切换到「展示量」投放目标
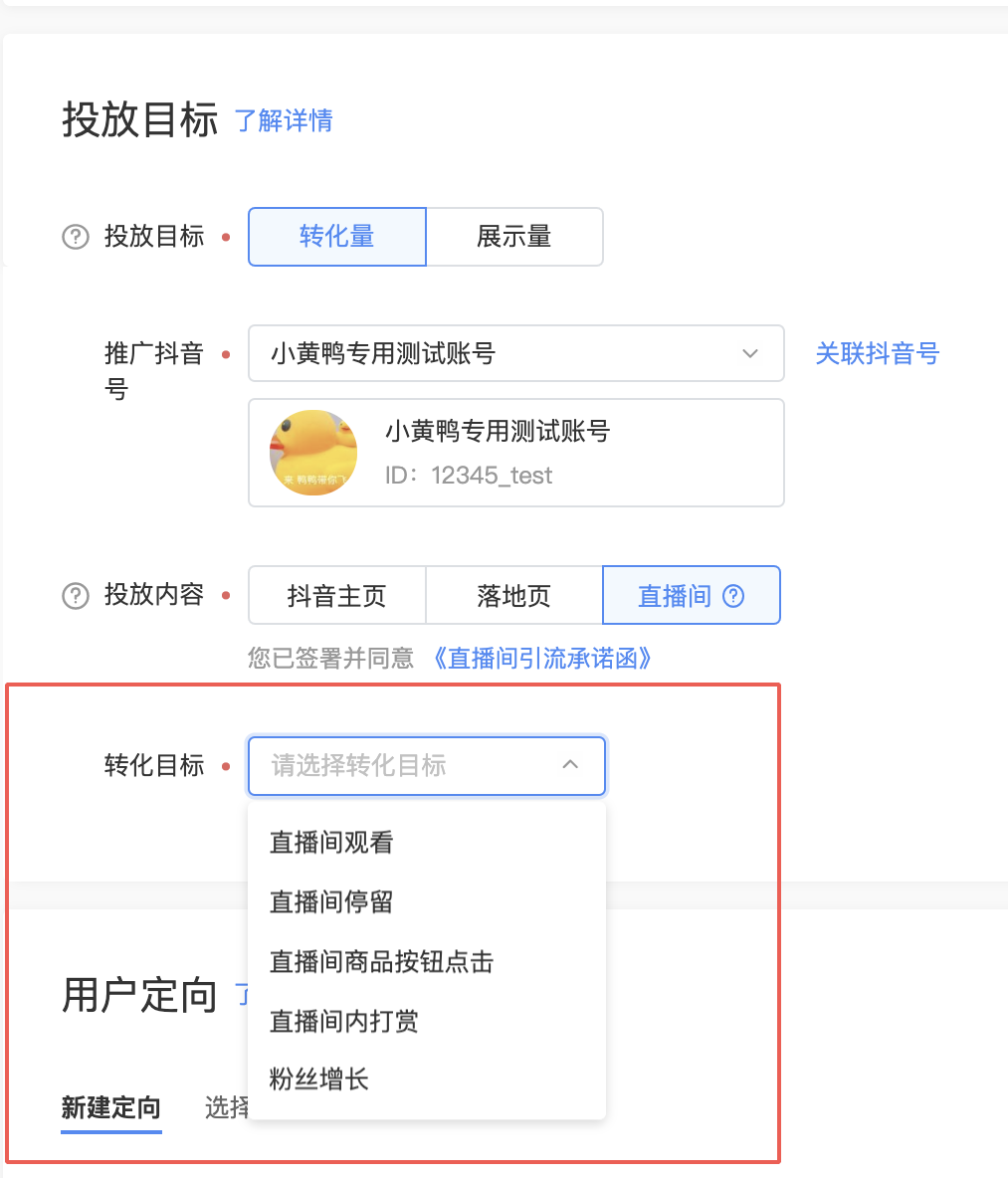 pyautogui.click(x=514, y=237)
